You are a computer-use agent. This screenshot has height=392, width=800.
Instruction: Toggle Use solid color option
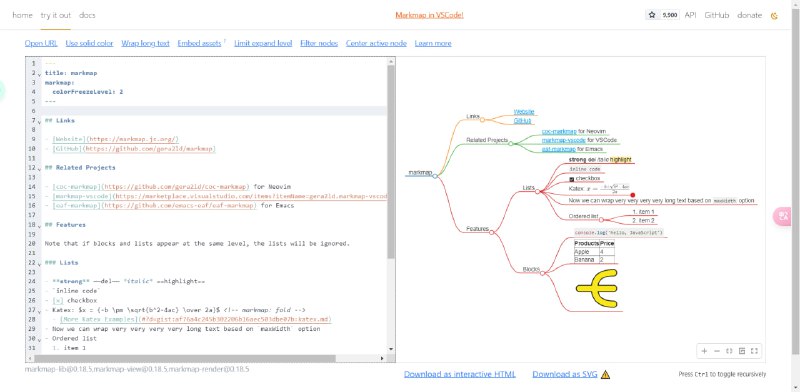click(89, 43)
